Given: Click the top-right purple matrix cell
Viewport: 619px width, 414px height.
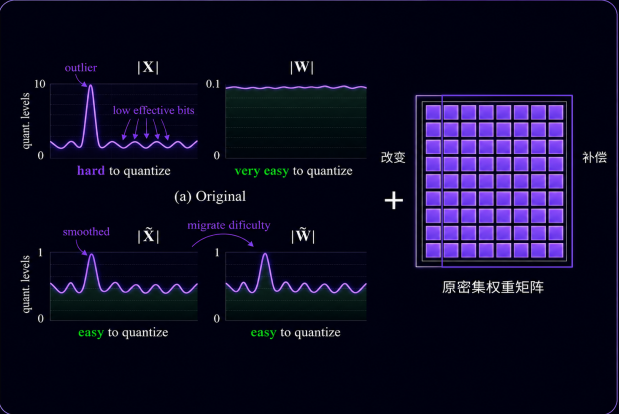Looking at the screenshot, I should [556, 112].
